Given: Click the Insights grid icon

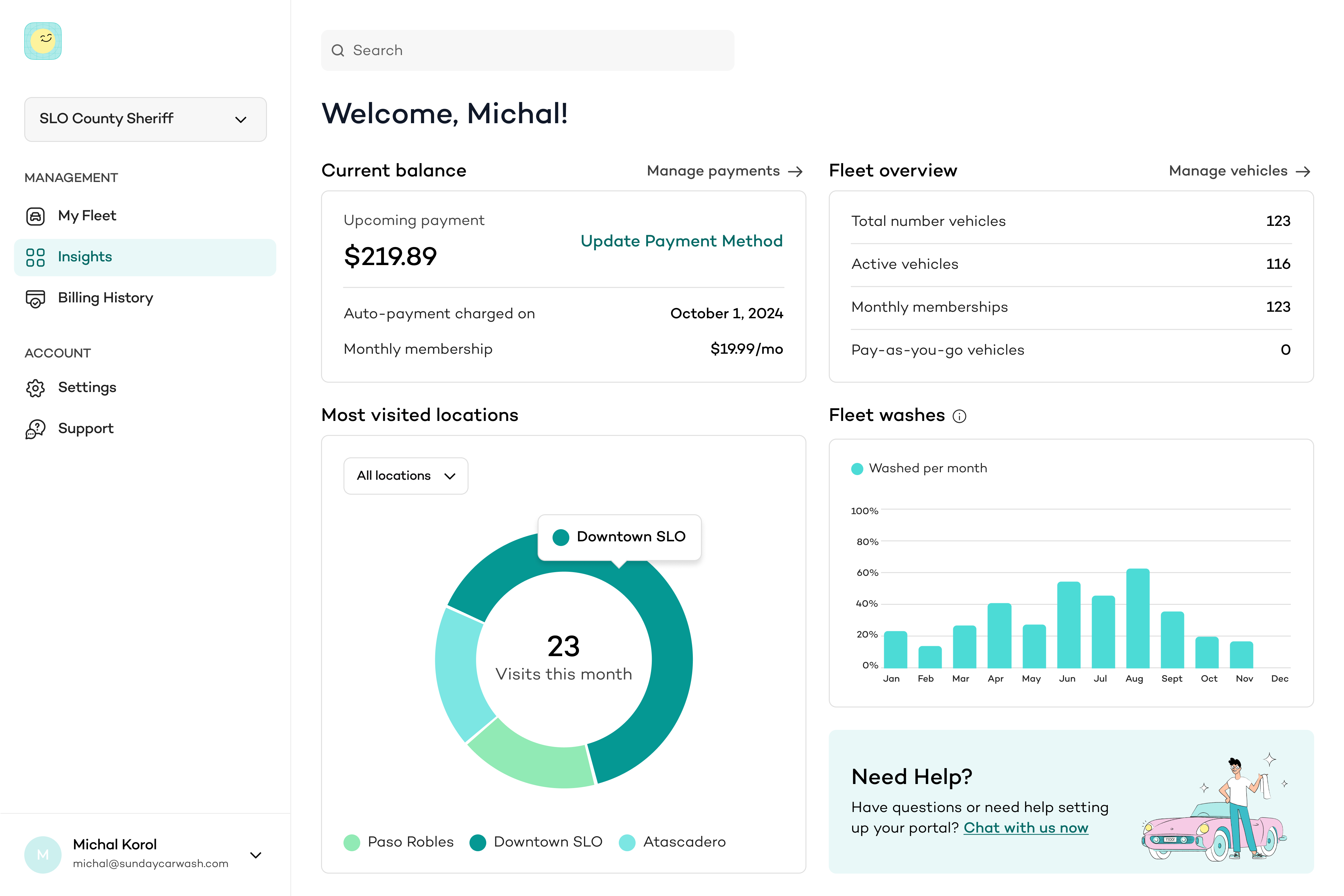Looking at the screenshot, I should (x=35, y=257).
